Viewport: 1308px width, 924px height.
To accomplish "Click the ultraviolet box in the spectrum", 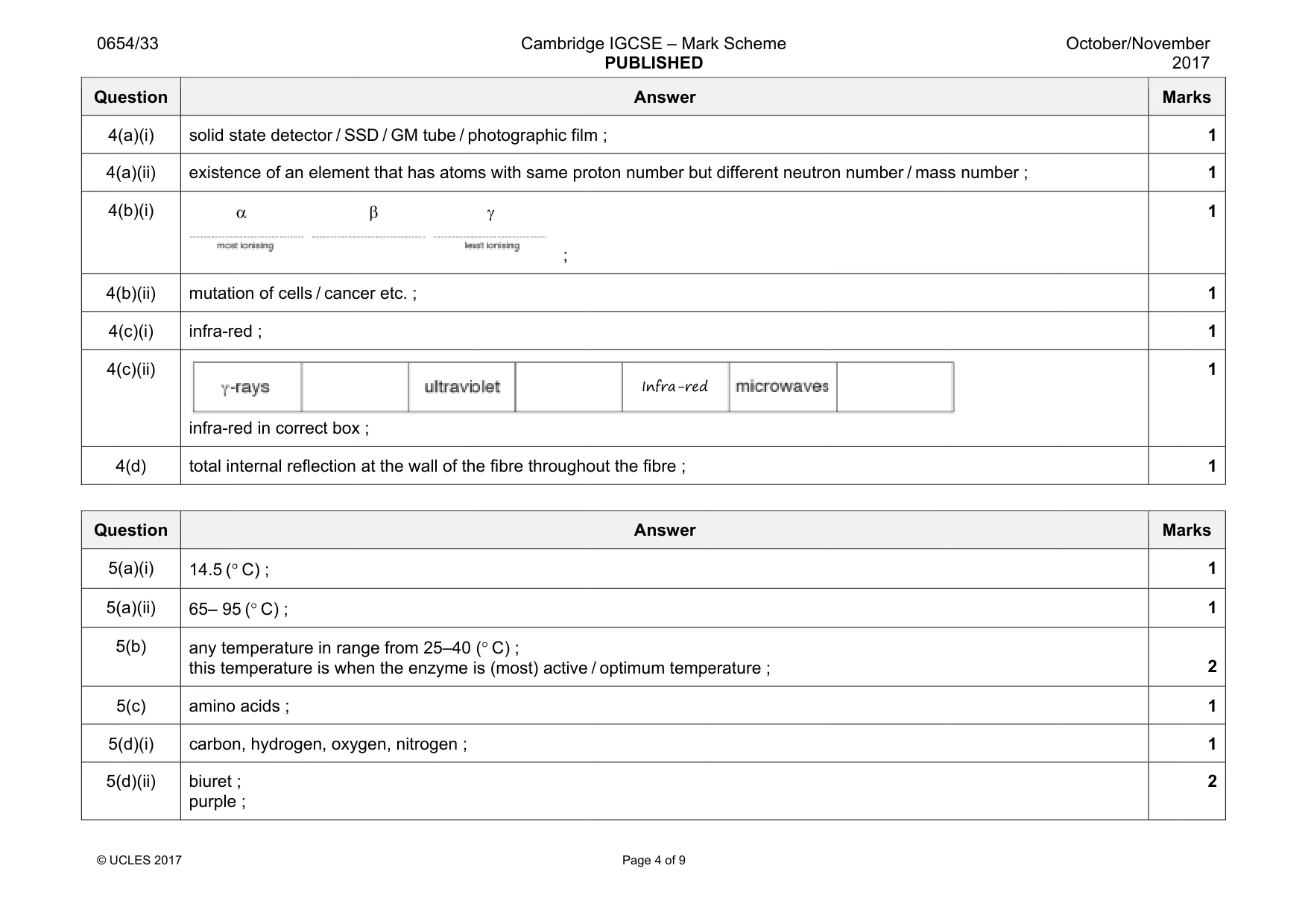I will click(462, 387).
